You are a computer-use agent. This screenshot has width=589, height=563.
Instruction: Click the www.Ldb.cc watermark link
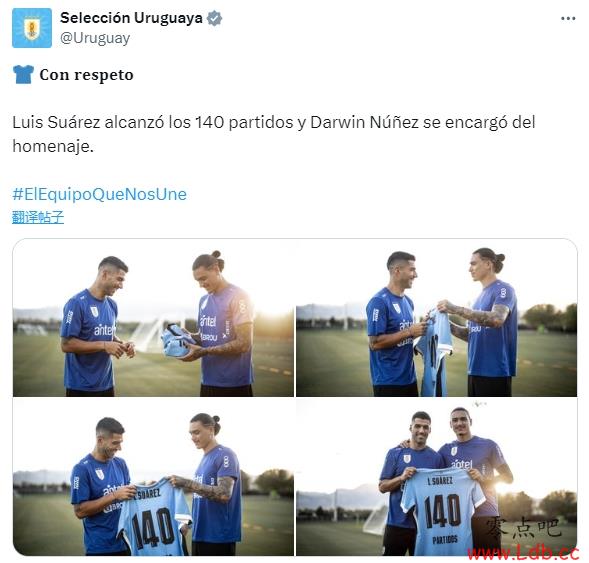click(x=523, y=553)
